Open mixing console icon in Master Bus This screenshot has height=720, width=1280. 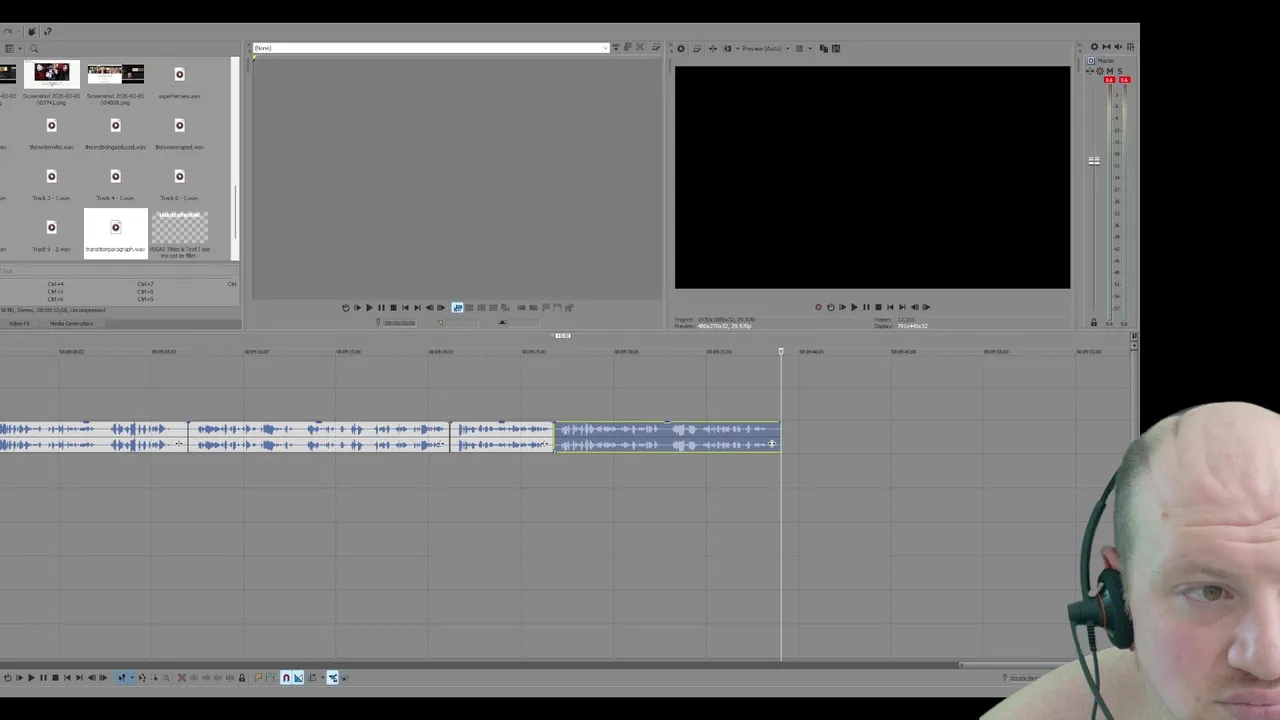1130,46
